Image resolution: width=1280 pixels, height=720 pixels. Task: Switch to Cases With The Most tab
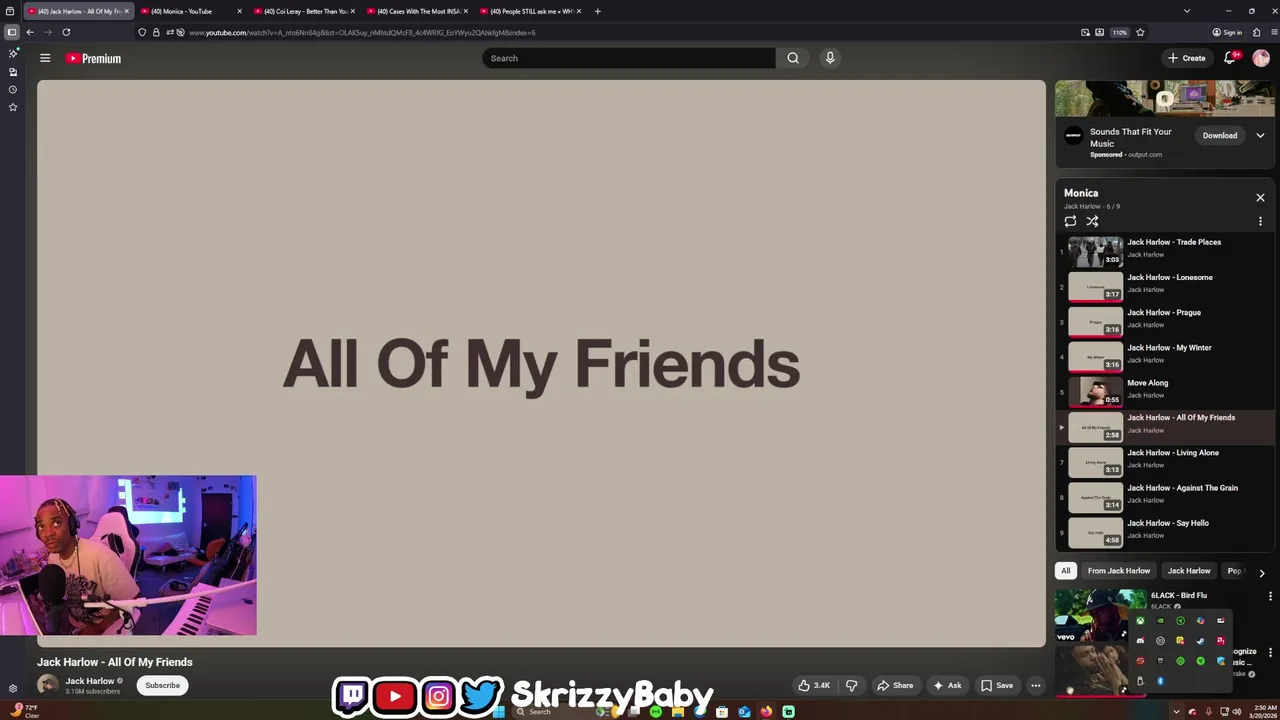pyautogui.click(x=418, y=11)
